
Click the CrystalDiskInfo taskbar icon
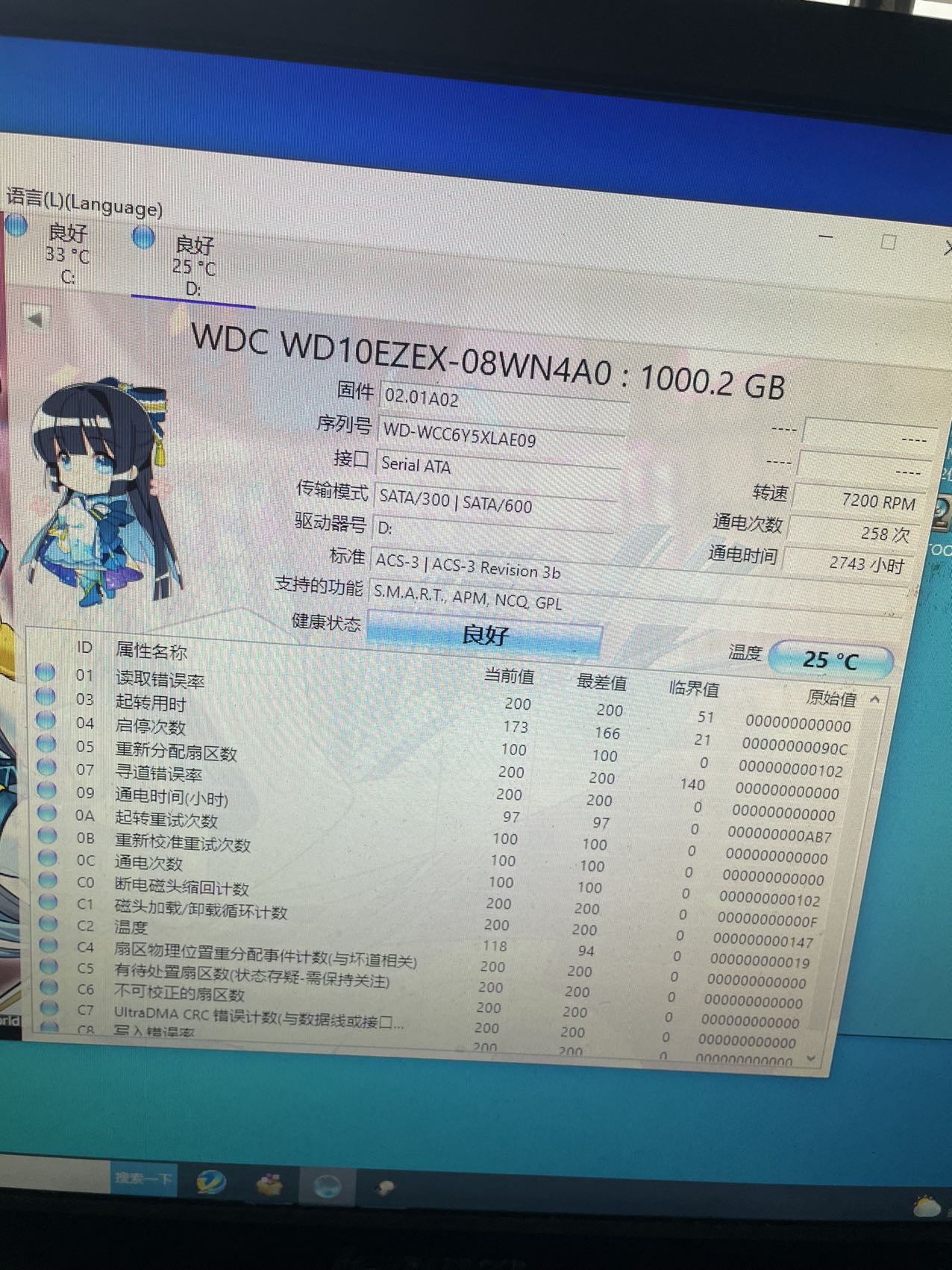coord(327,1186)
